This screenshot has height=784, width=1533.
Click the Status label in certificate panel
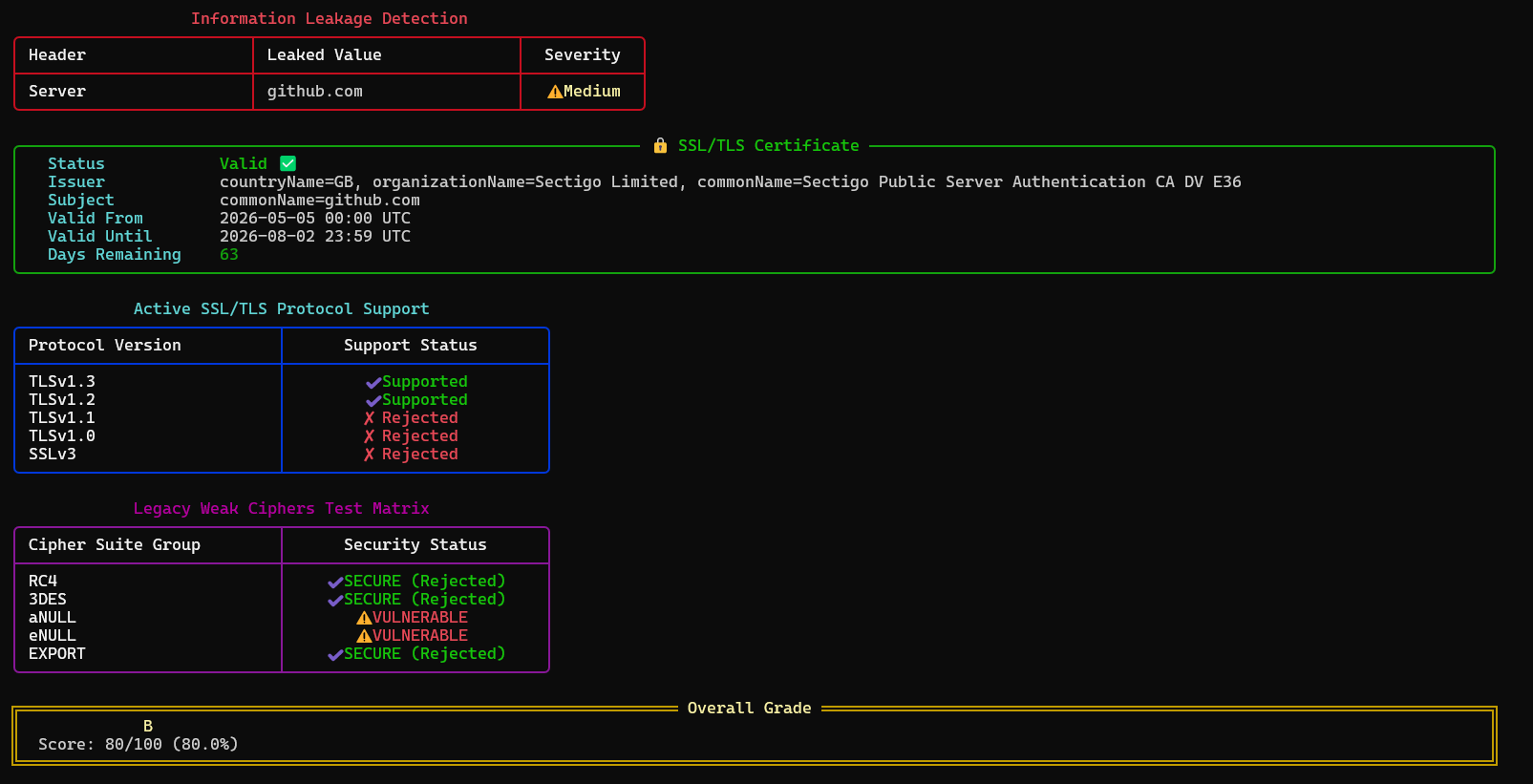(76, 163)
